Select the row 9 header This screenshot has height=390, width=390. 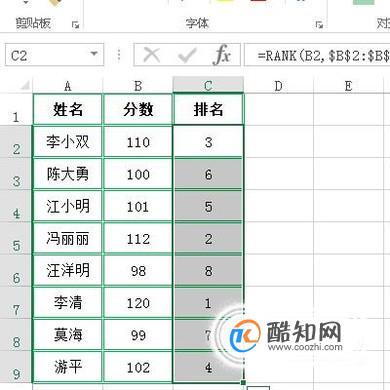click(16, 367)
